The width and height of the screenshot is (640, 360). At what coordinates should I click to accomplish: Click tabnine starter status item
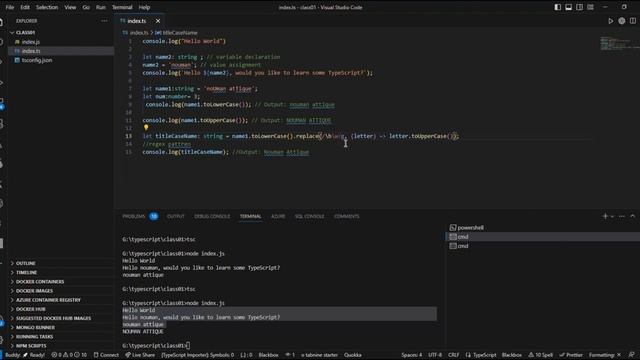point(320,355)
